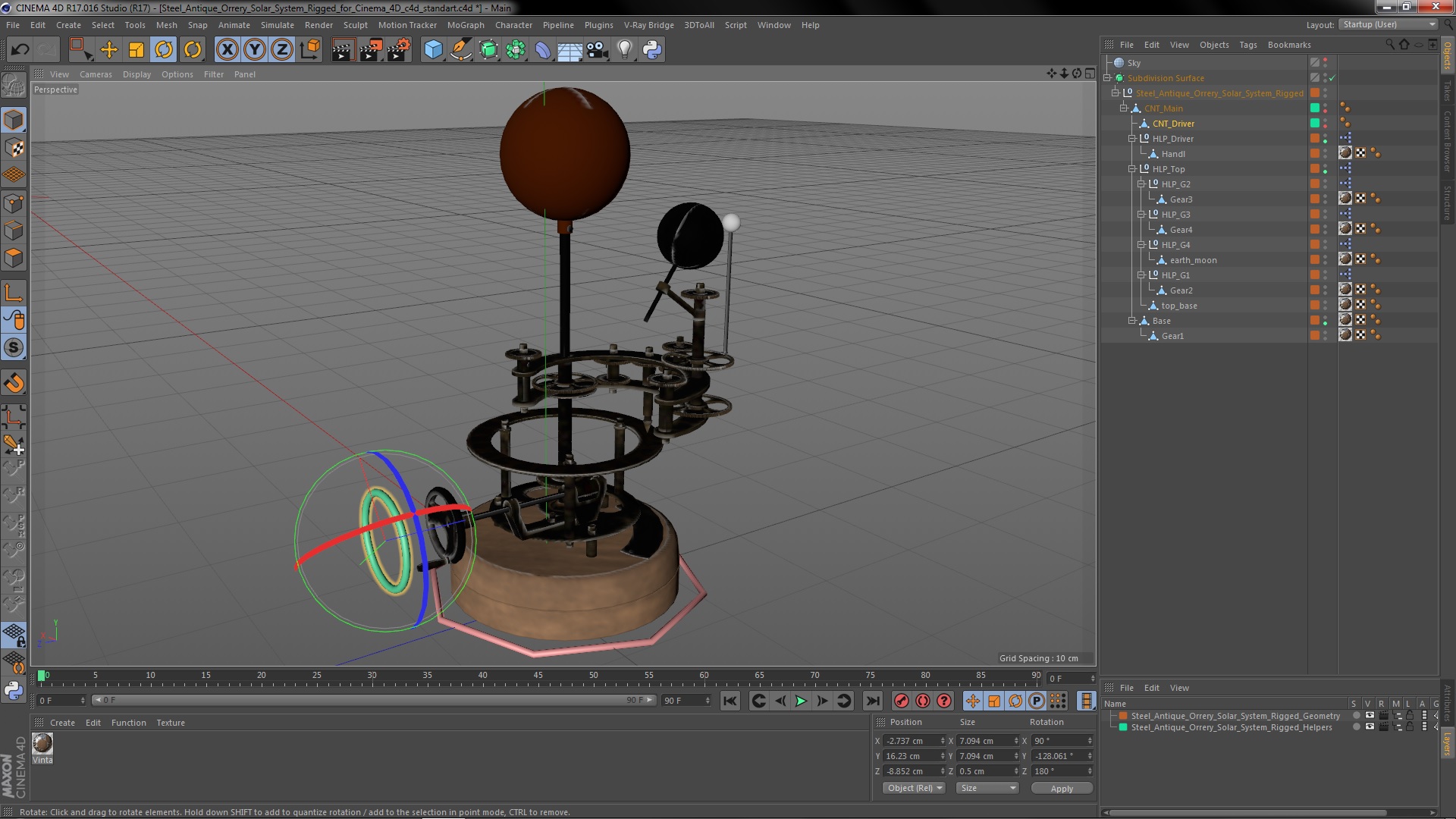
Task: Select the Gear1 object in tree
Action: 1172,336
